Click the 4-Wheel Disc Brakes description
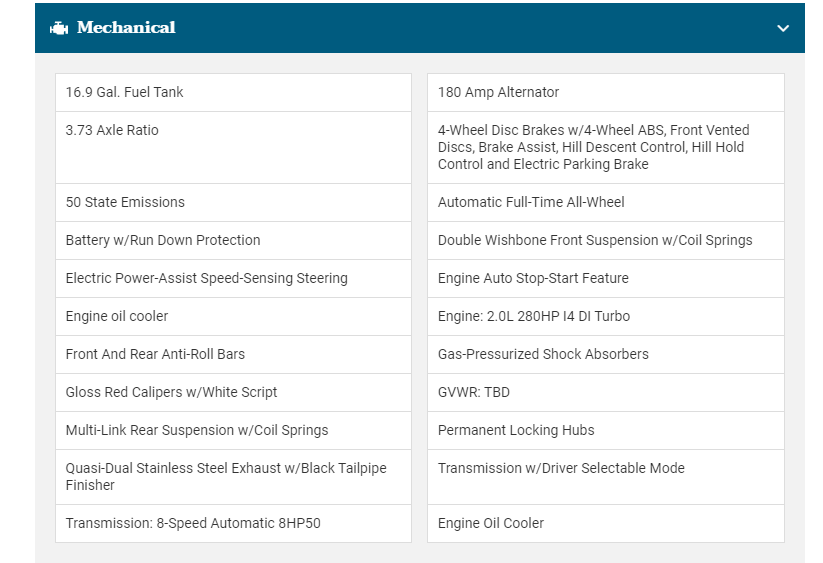Image resolution: width=823 pixels, height=563 pixels. pyautogui.click(x=593, y=147)
